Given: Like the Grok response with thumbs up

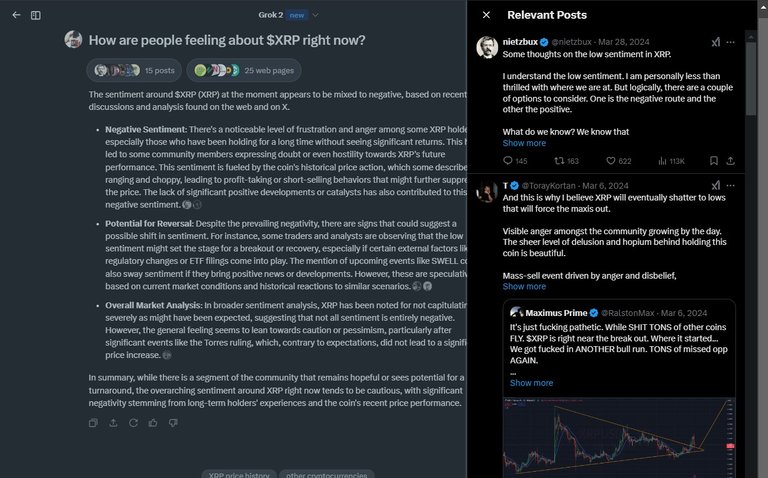Looking at the screenshot, I should pyautogui.click(x=153, y=423).
